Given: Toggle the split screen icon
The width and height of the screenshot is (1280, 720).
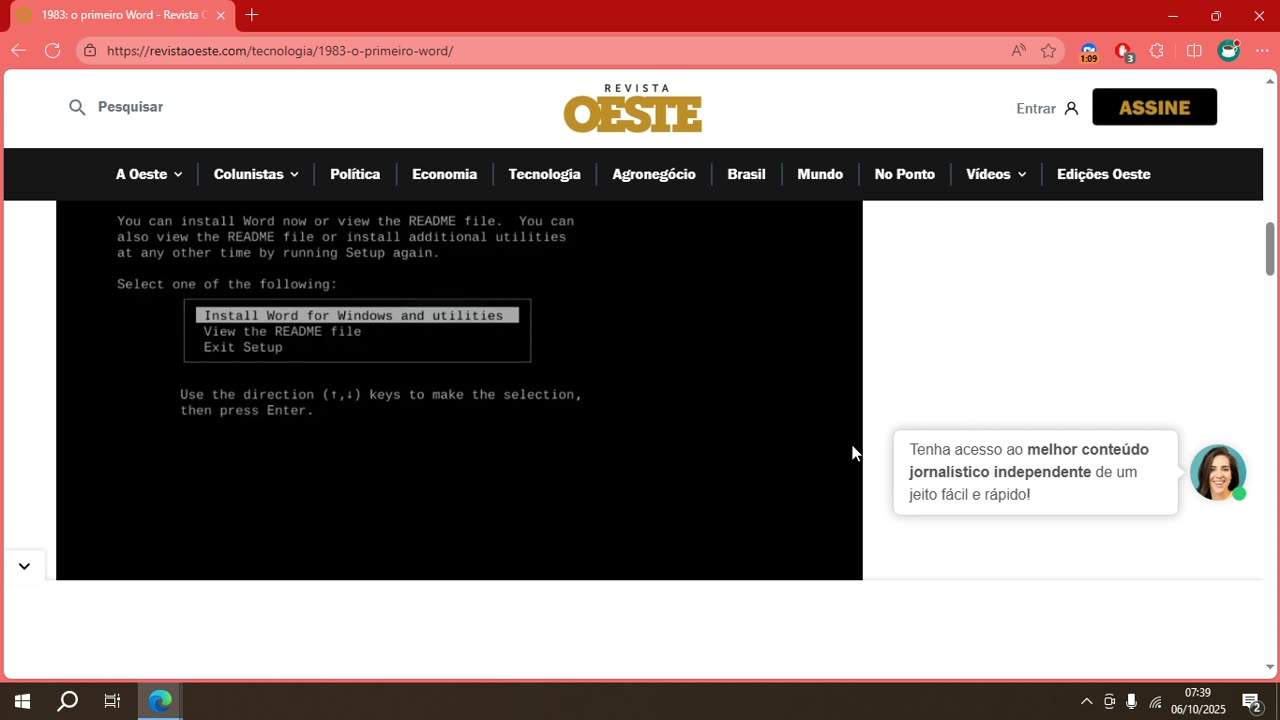Looking at the screenshot, I should click(1194, 50).
